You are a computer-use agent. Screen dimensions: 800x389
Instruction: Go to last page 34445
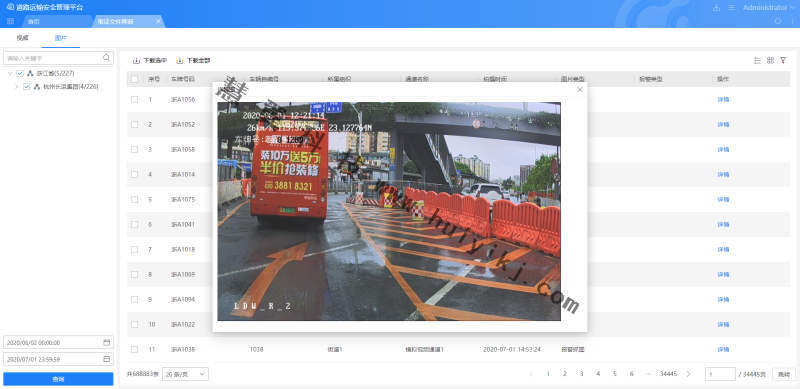pos(668,374)
